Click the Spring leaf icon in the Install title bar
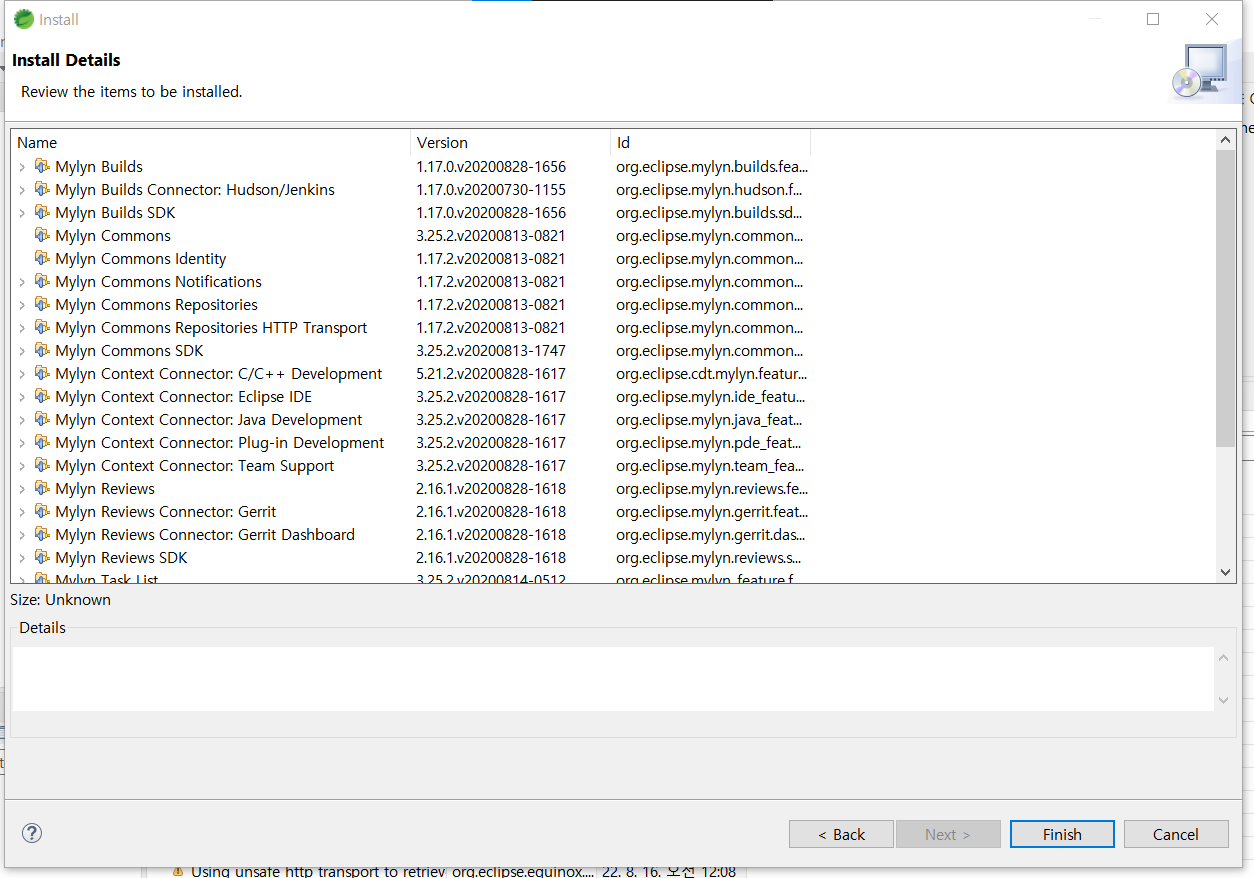 pyautogui.click(x=23, y=19)
